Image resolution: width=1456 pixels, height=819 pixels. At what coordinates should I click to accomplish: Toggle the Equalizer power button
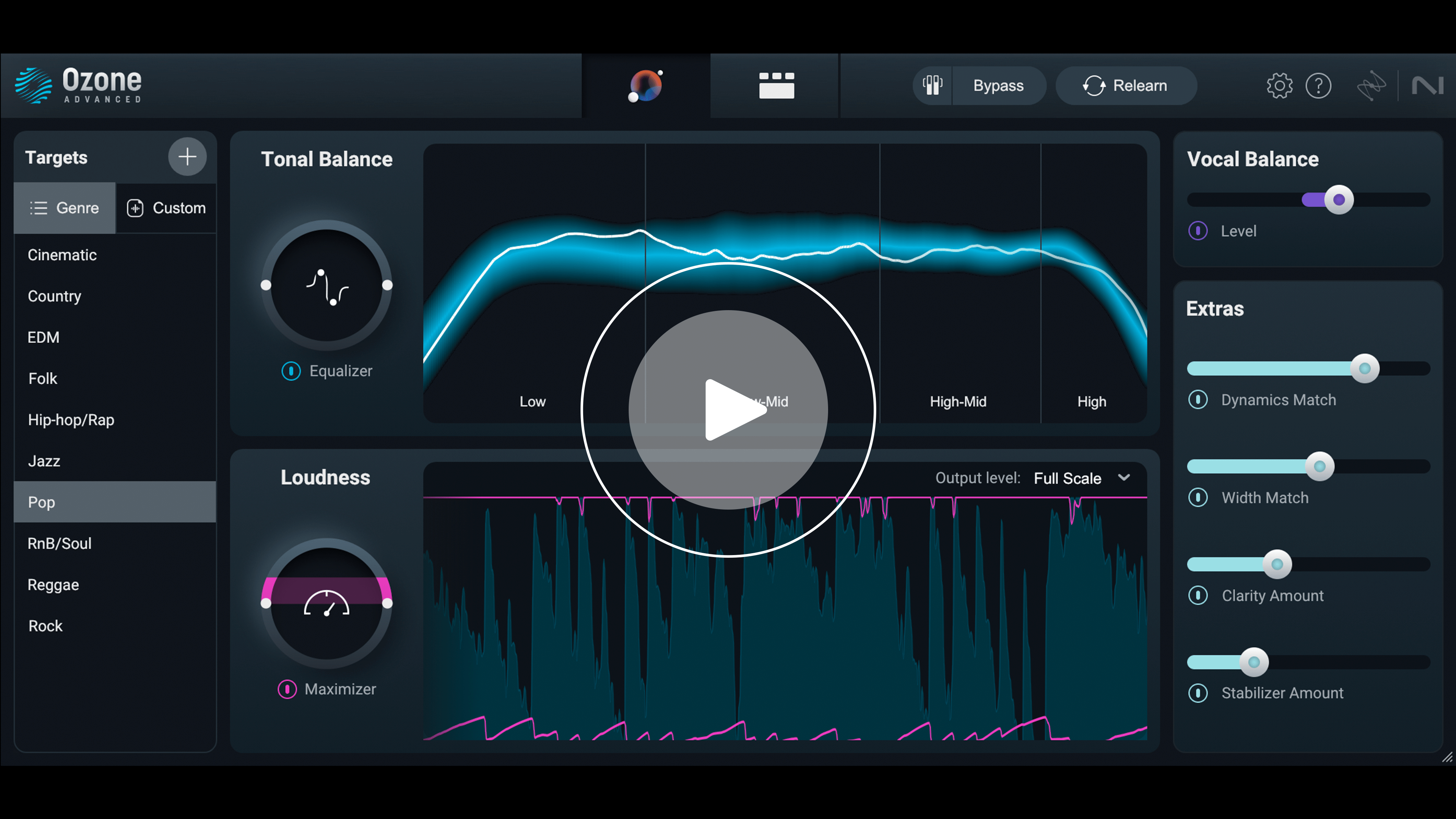point(291,371)
